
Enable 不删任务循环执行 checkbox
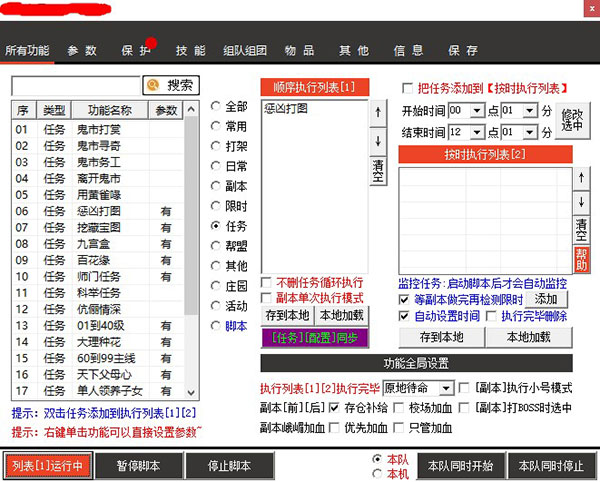point(267,283)
